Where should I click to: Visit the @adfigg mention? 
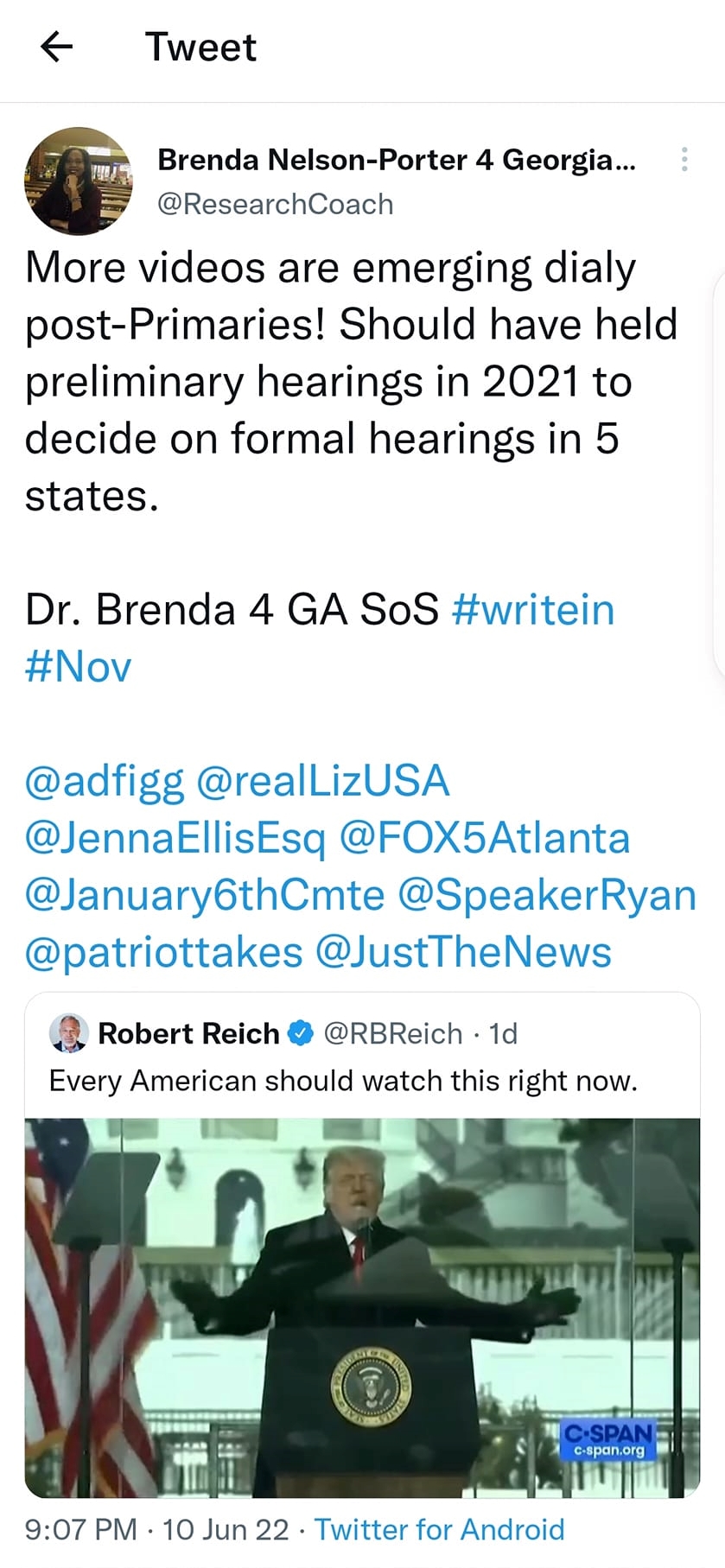coord(105,782)
